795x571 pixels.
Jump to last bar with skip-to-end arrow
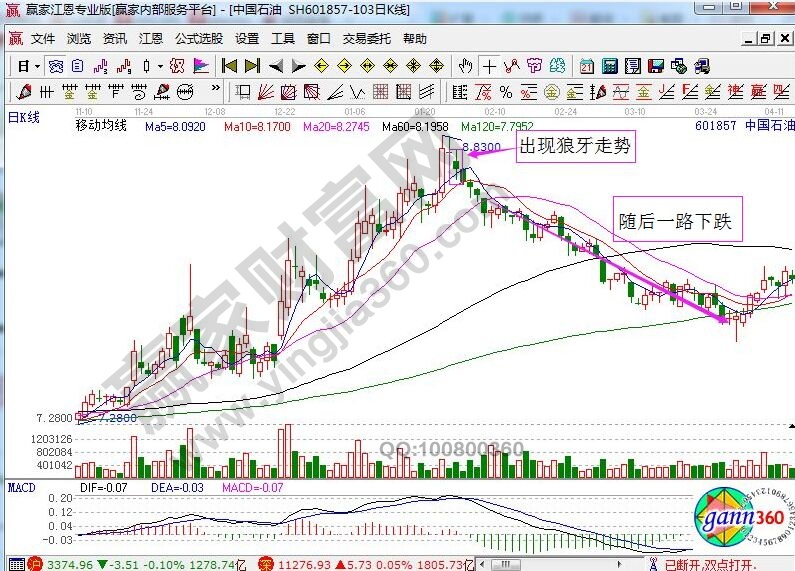(x=251, y=66)
